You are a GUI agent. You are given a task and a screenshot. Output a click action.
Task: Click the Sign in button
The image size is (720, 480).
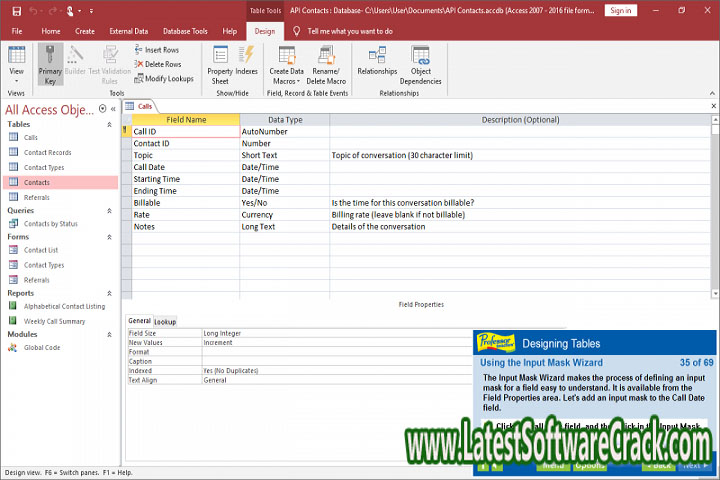[621, 11]
